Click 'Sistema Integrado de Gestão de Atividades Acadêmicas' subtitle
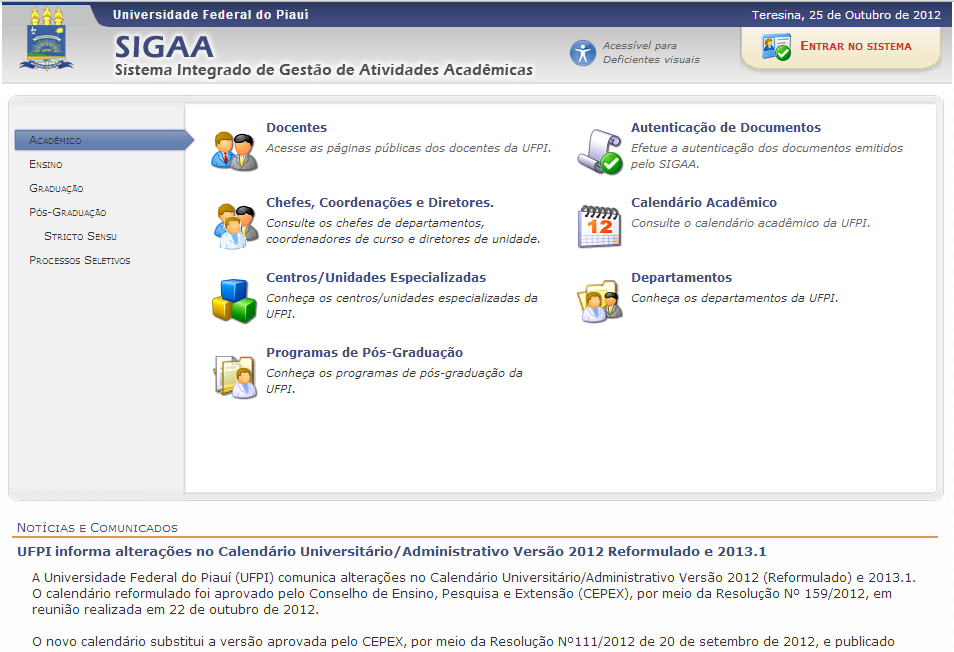 point(324,70)
